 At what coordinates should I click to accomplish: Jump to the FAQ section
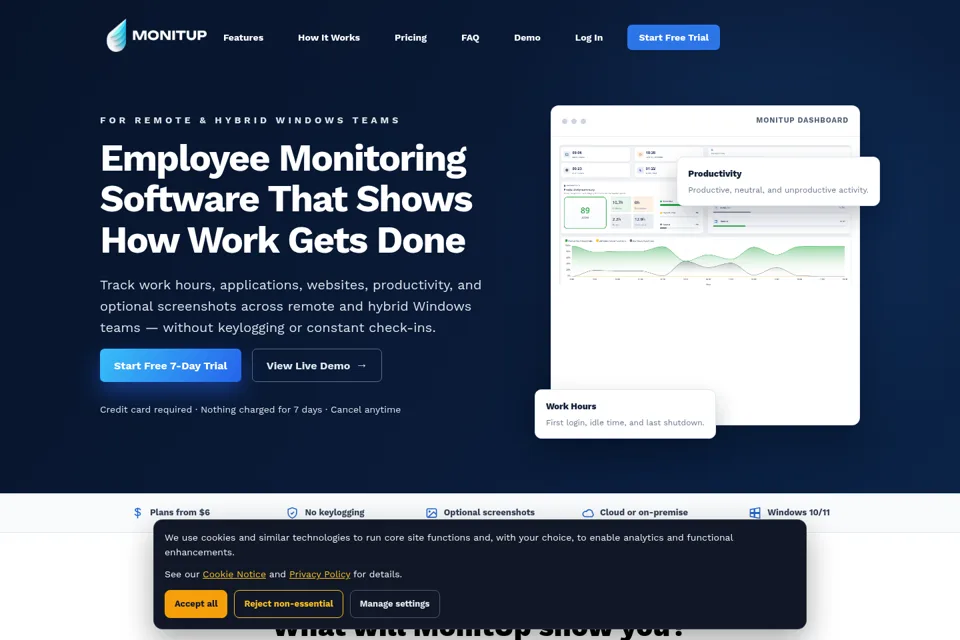point(470,37)
